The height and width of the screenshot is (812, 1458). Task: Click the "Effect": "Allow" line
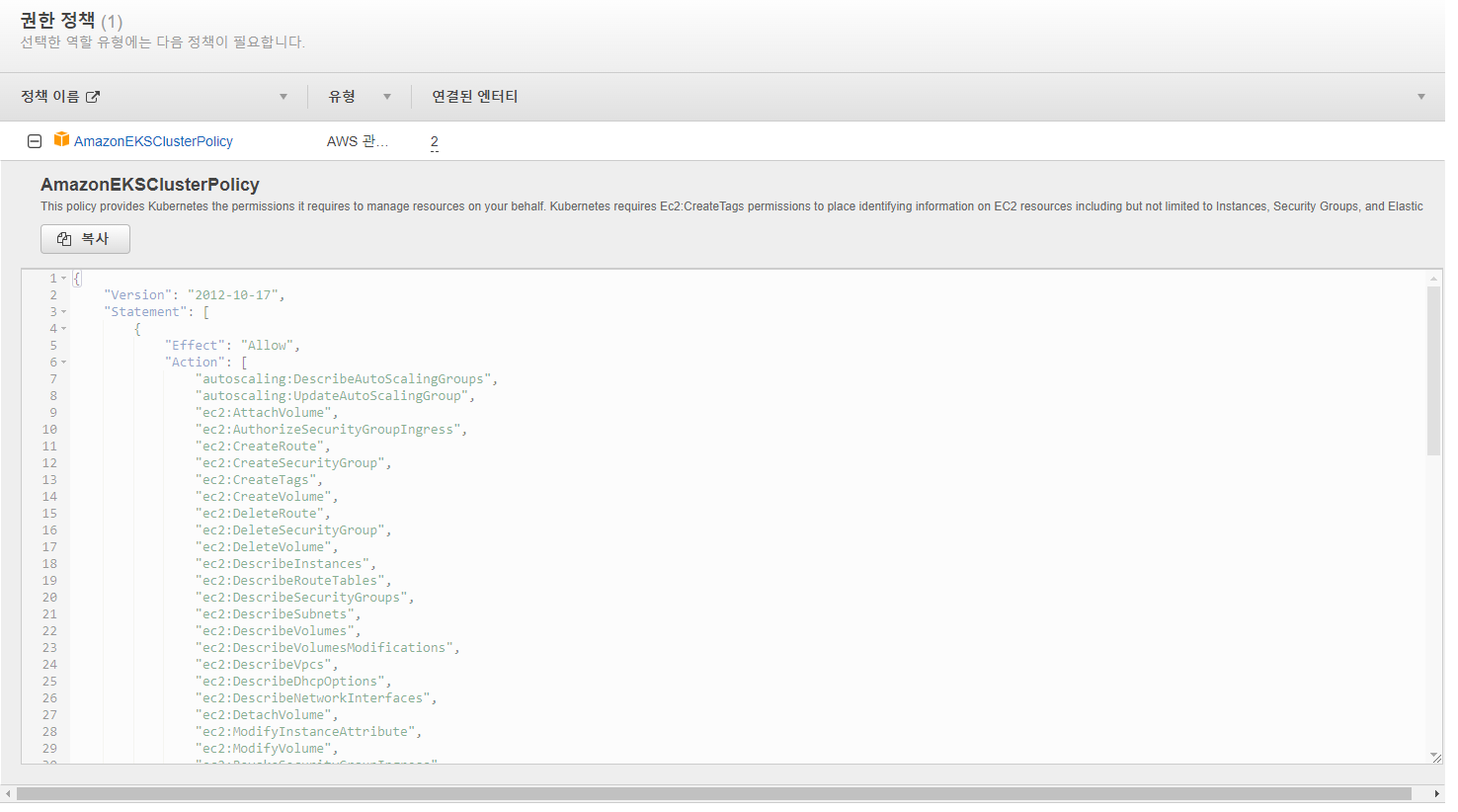232,346
